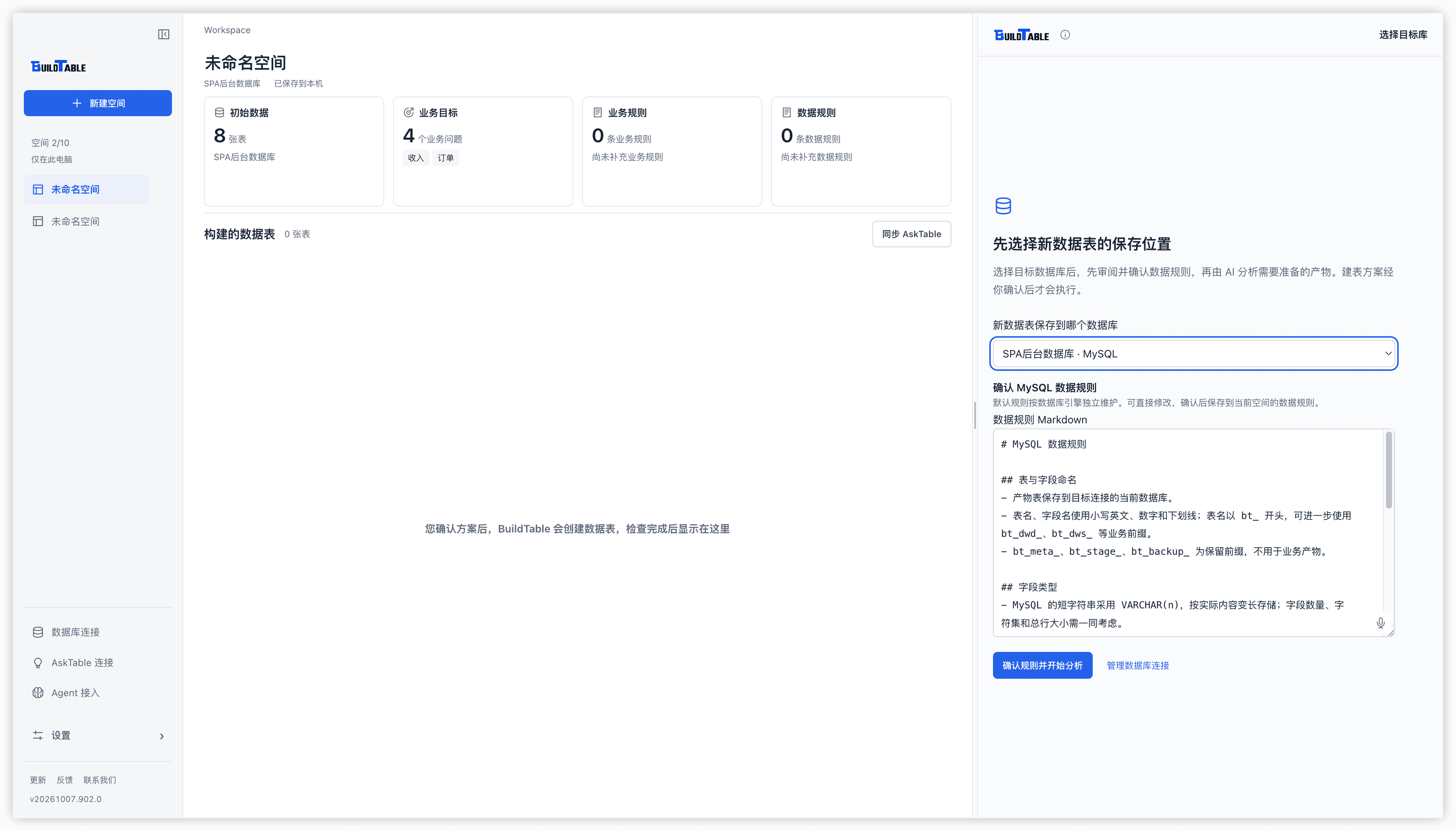Viewport: 1456px width, 831px height.
Task: Click the 已保存到本机 status text
Action: (298, 83)
